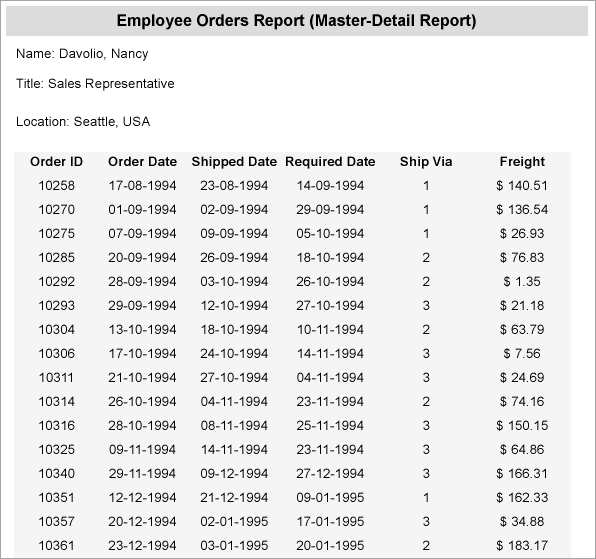596x559 pixels.
Task: Click required date 10-11-1994
Action: pos(330,329)
